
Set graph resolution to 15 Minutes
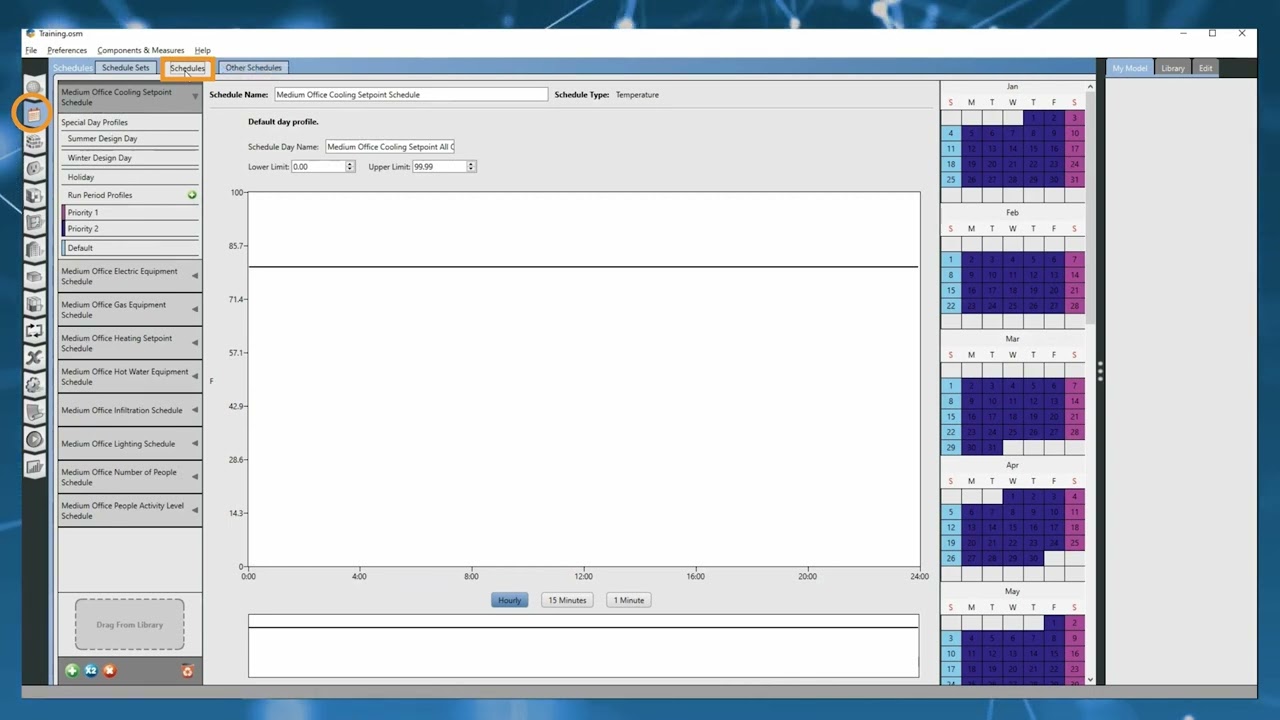click(567, 600)
